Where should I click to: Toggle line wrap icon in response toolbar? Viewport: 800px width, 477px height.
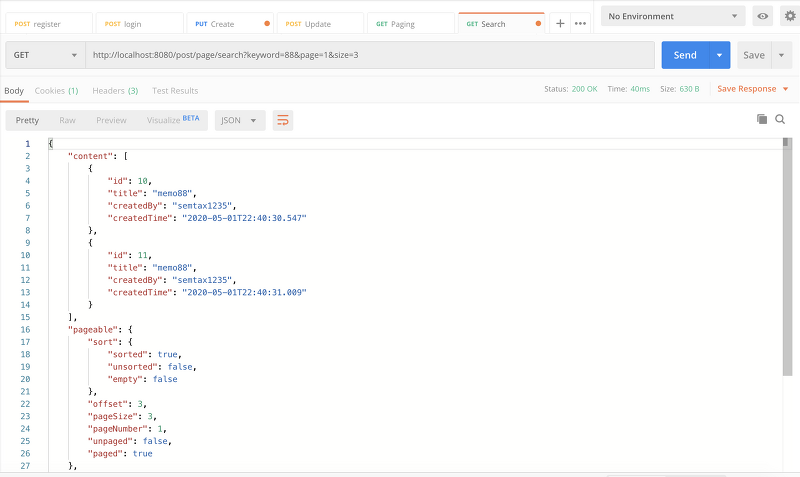pyautogui.click(x=283, y=120)
